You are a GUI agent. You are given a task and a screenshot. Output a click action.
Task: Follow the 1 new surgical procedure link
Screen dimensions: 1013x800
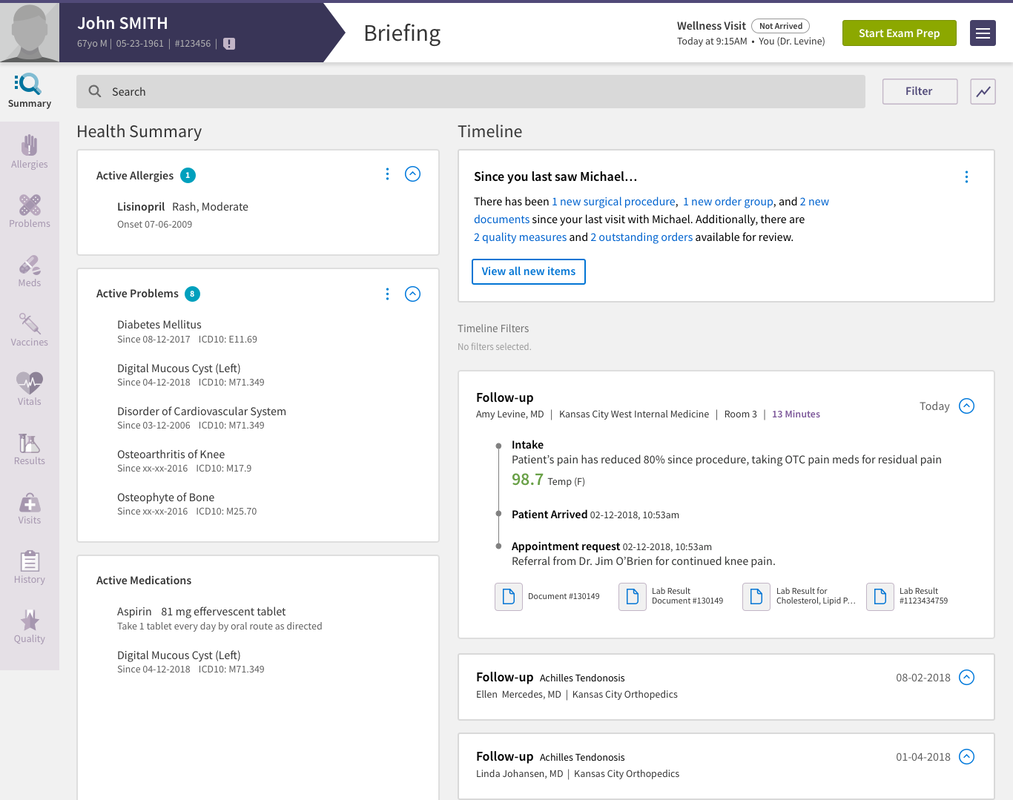point(613,202)
